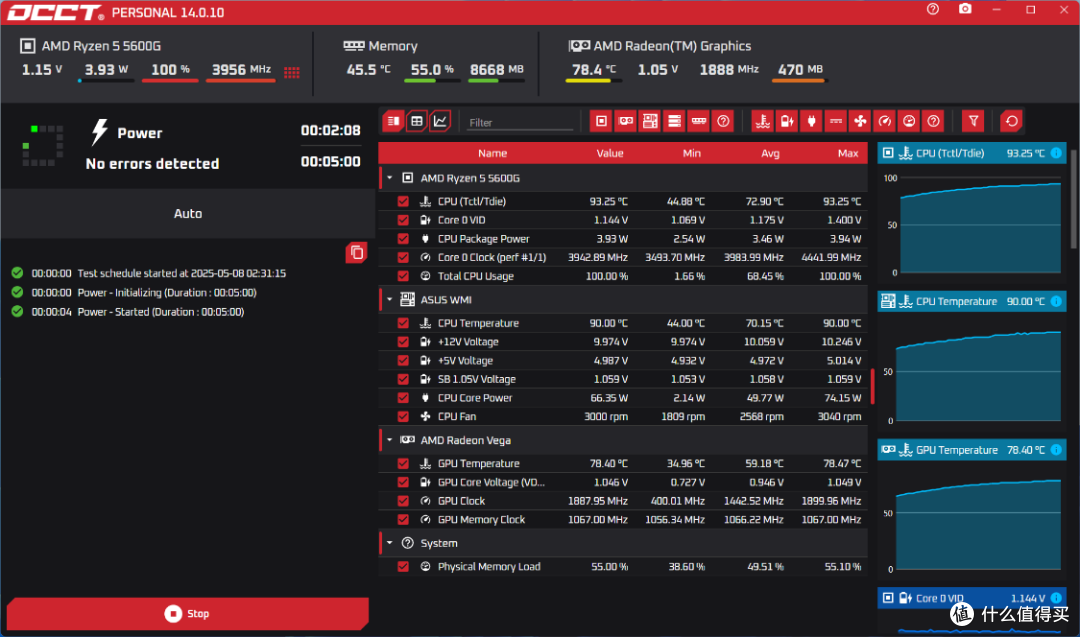The width and height of the screenshot is (1080, 637).
Task: Toggle usage gauge sensor type filter
Action: click(909, 121)
